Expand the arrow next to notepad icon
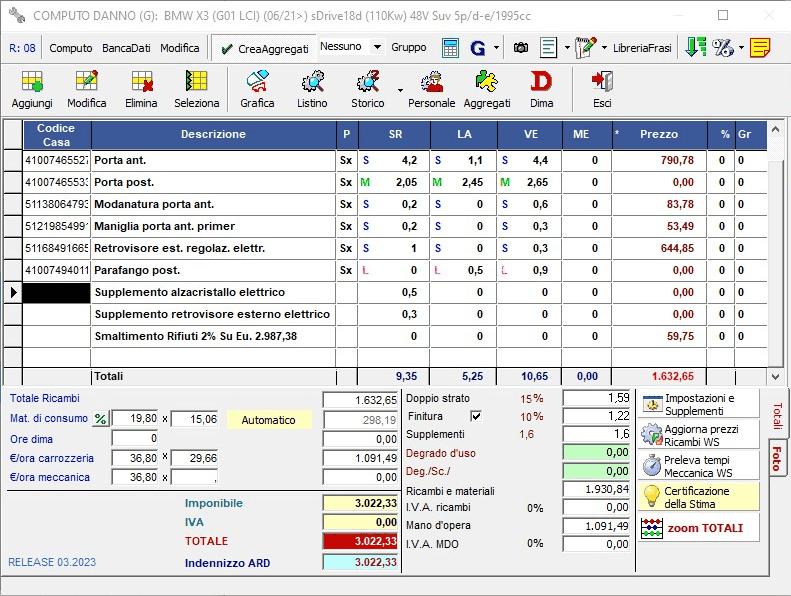 click(604, 48)
